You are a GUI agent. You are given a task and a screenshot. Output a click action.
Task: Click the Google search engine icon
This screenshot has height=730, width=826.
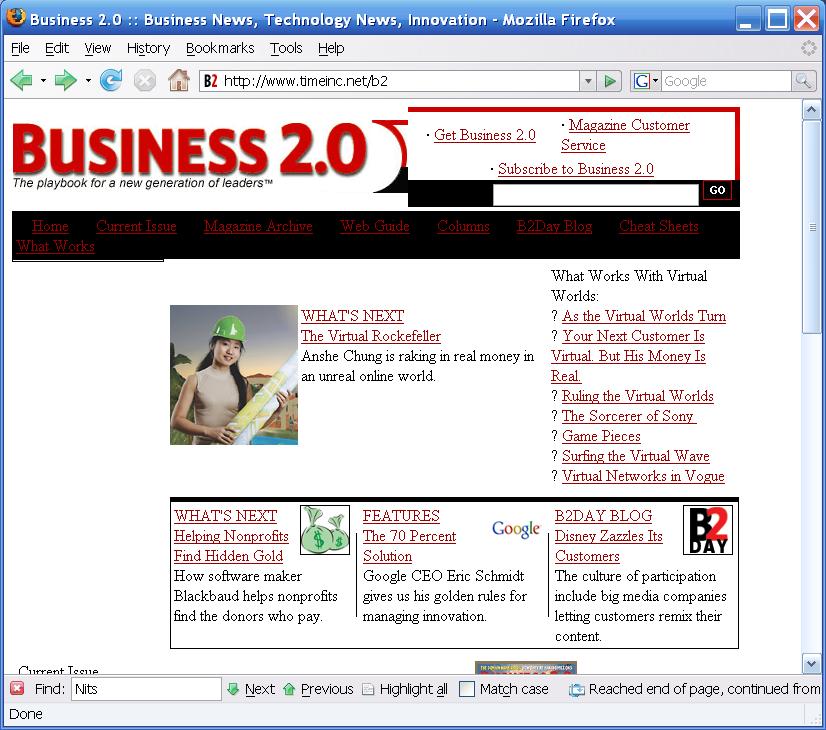point(641,81)
